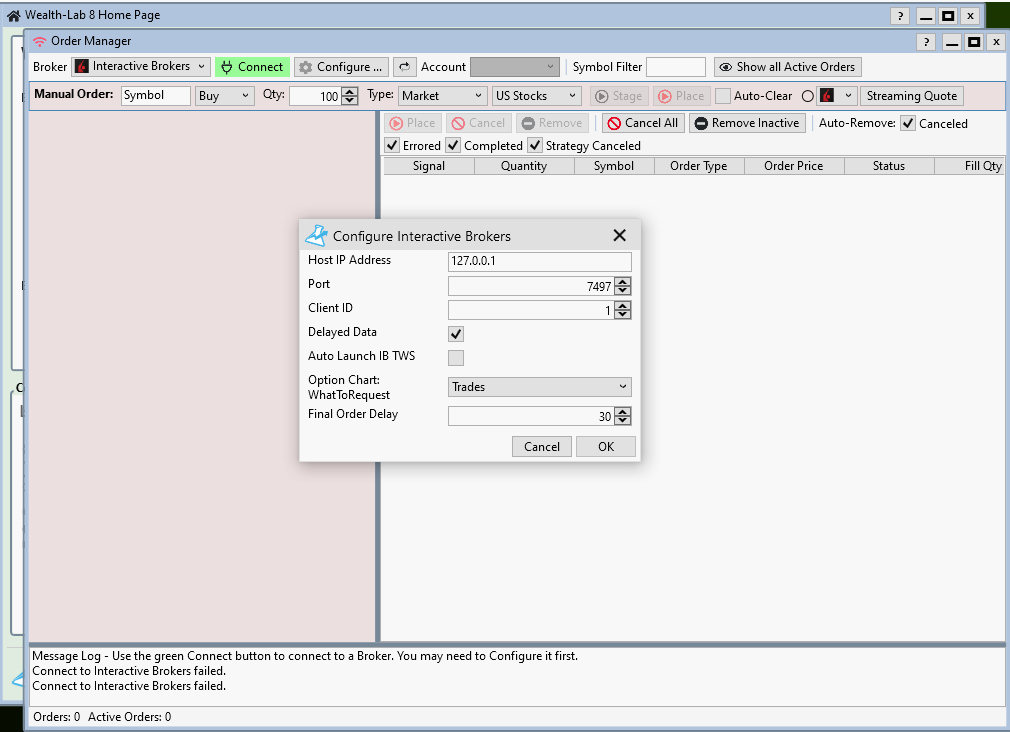The image size is (1010, 732).
Task: Open the Option Chart Trades dropdown
Action: pos(539,387)
